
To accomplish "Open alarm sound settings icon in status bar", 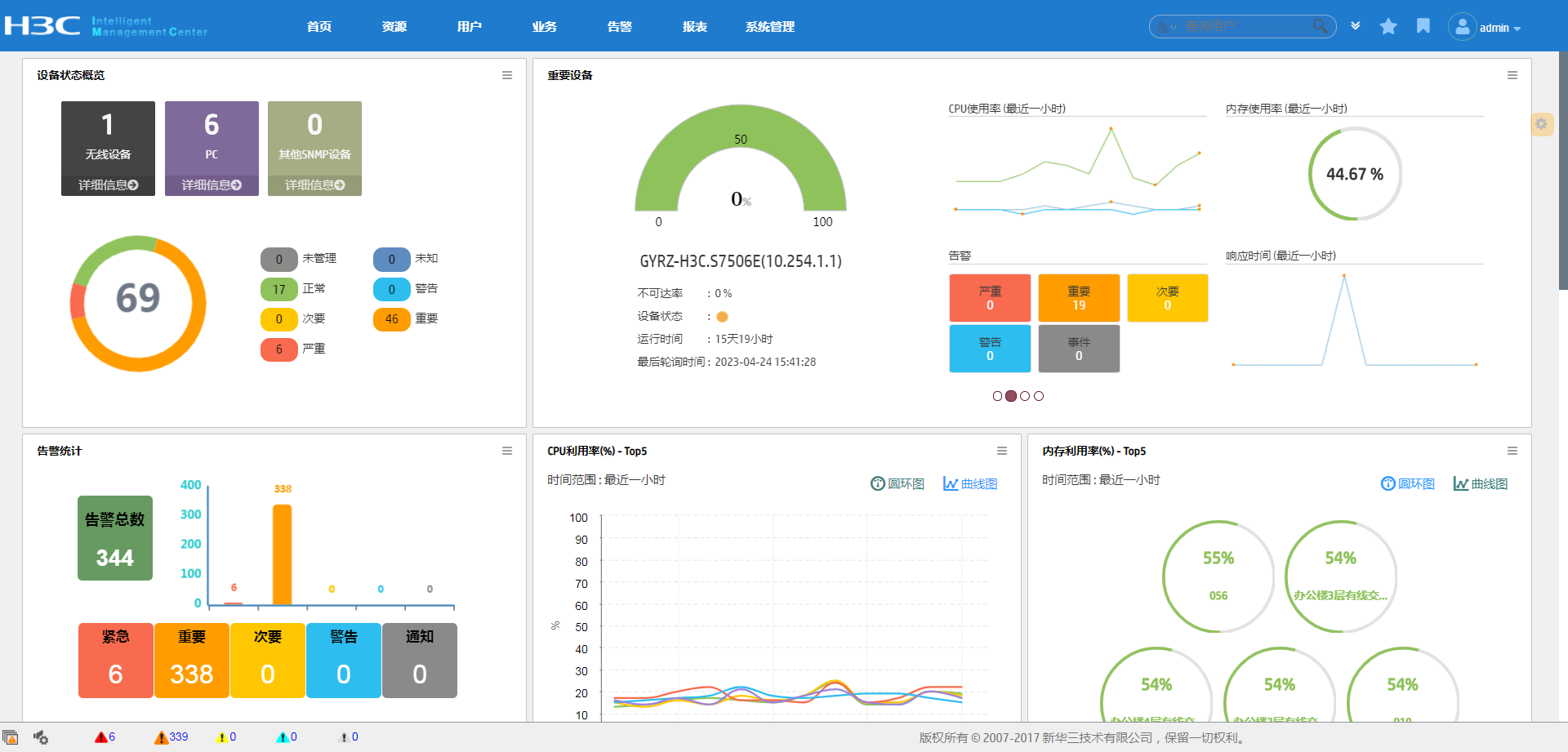I will [x=41, y=737].
